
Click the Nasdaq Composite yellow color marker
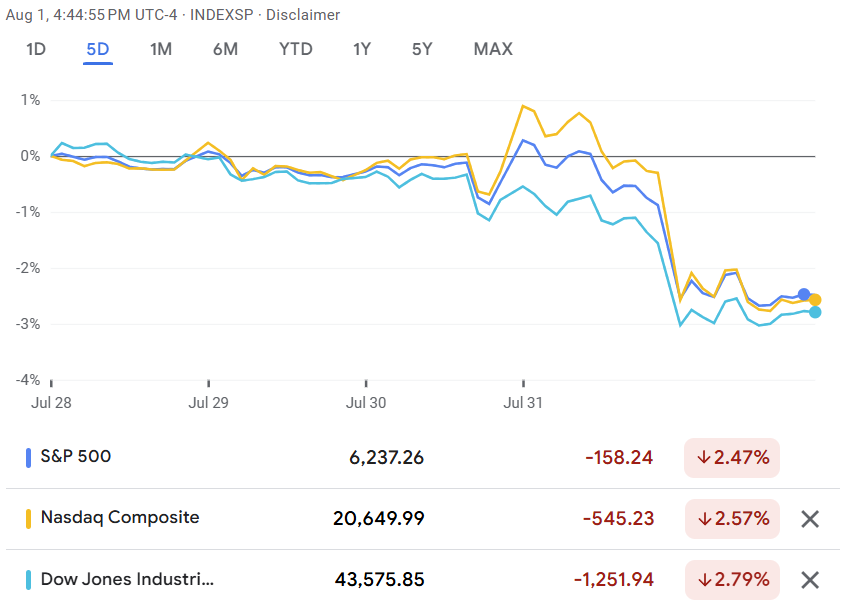tap(28, 518)
